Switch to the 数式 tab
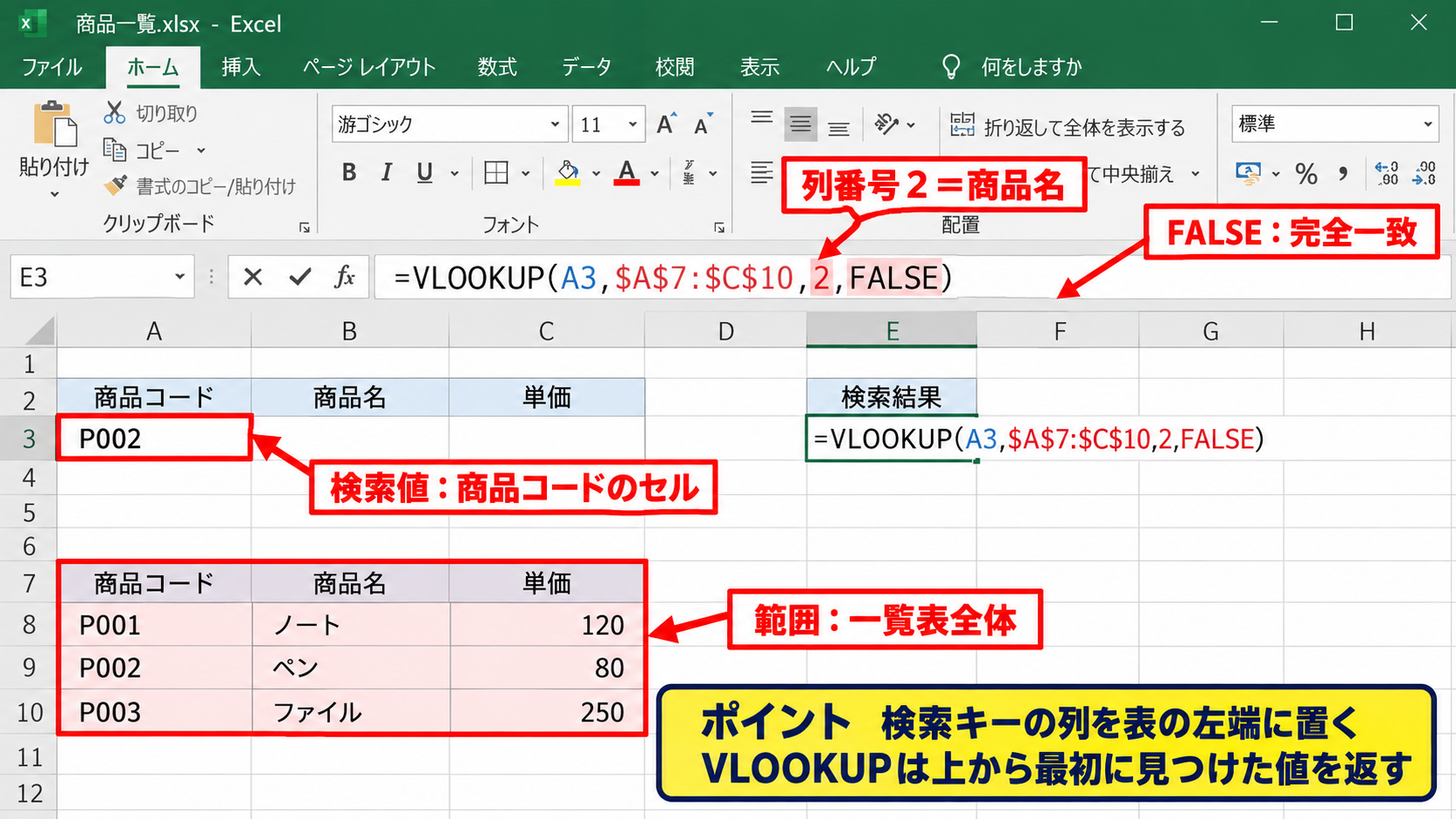1456x819 pixels. (497, 67)
